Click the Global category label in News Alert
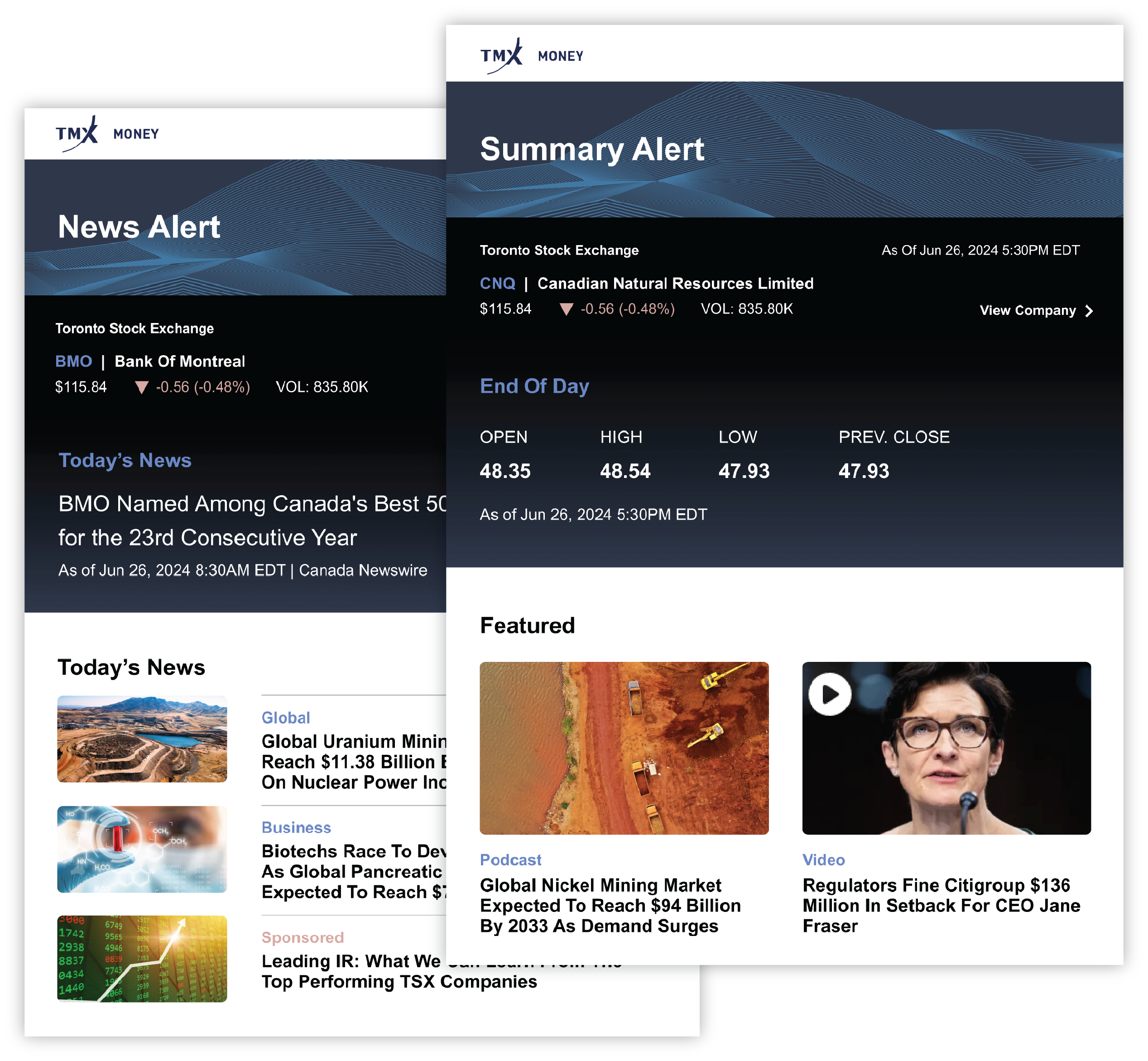 pyautogui.click(x=285, y=718)
